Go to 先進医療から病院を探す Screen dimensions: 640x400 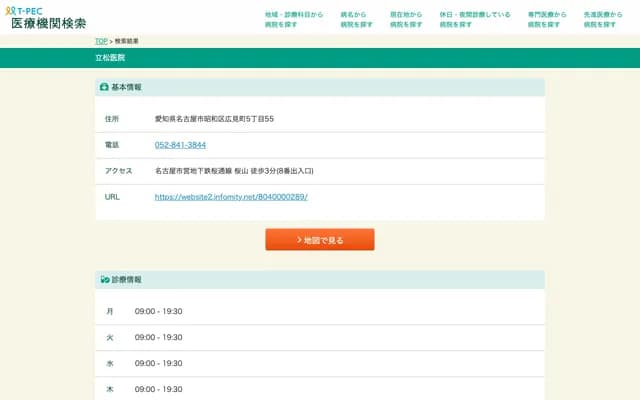[x=603, y=18]
